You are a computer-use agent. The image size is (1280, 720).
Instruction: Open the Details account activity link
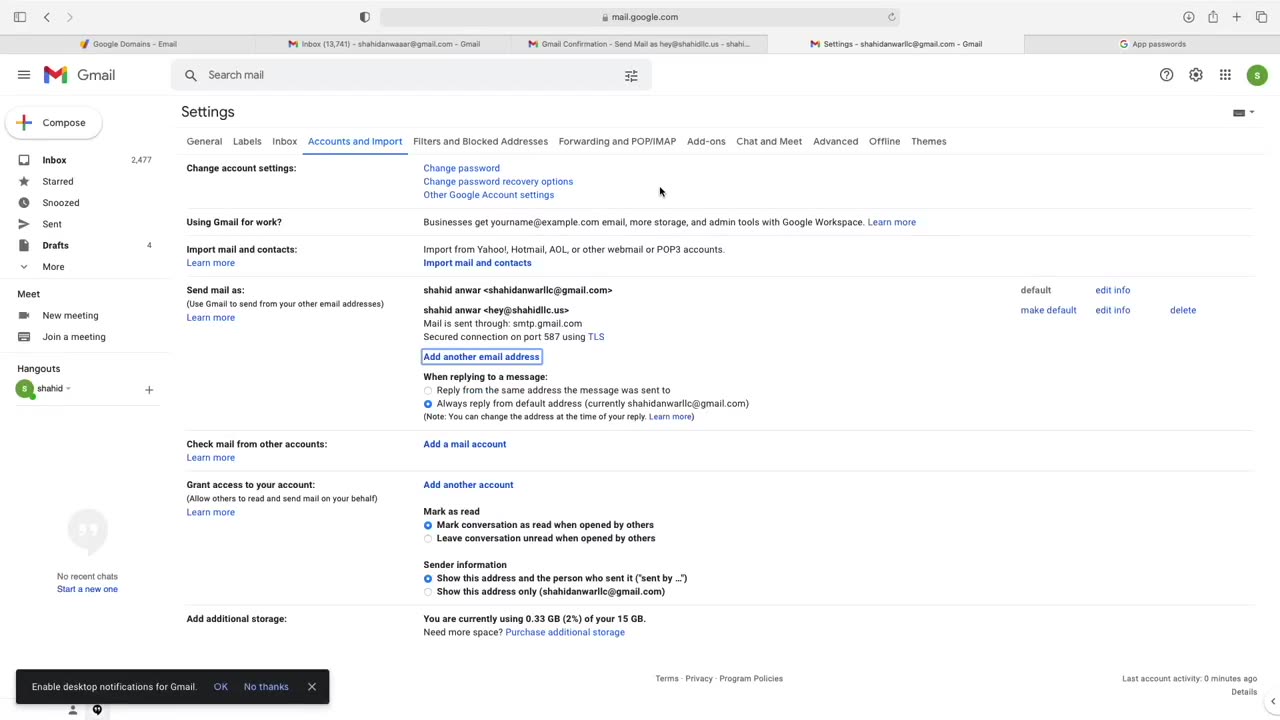[1244, 692]
